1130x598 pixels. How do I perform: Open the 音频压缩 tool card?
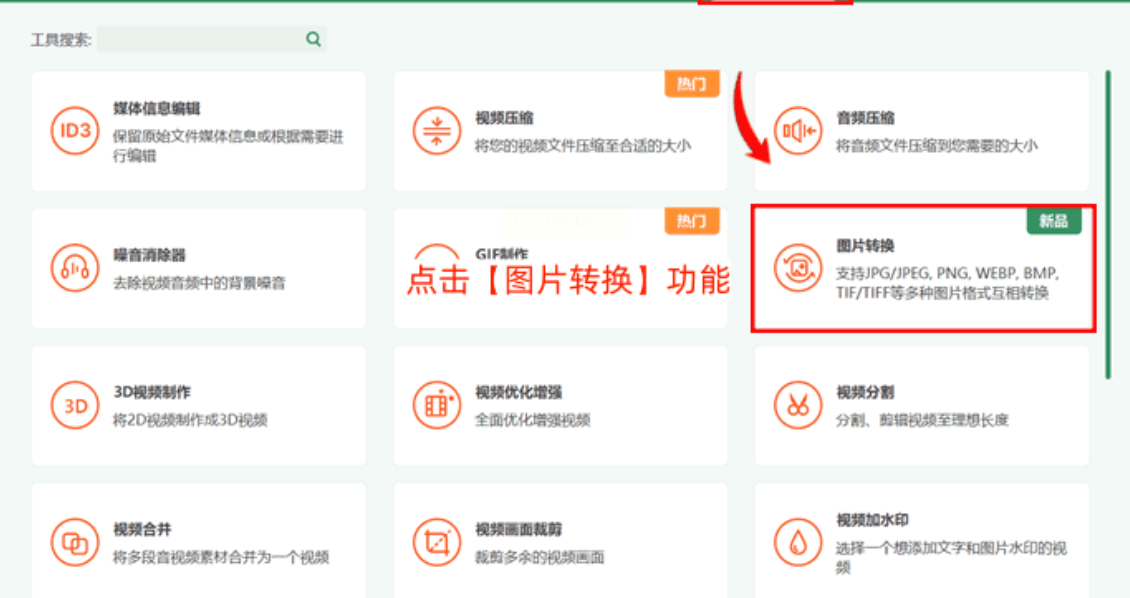[922, 131]
